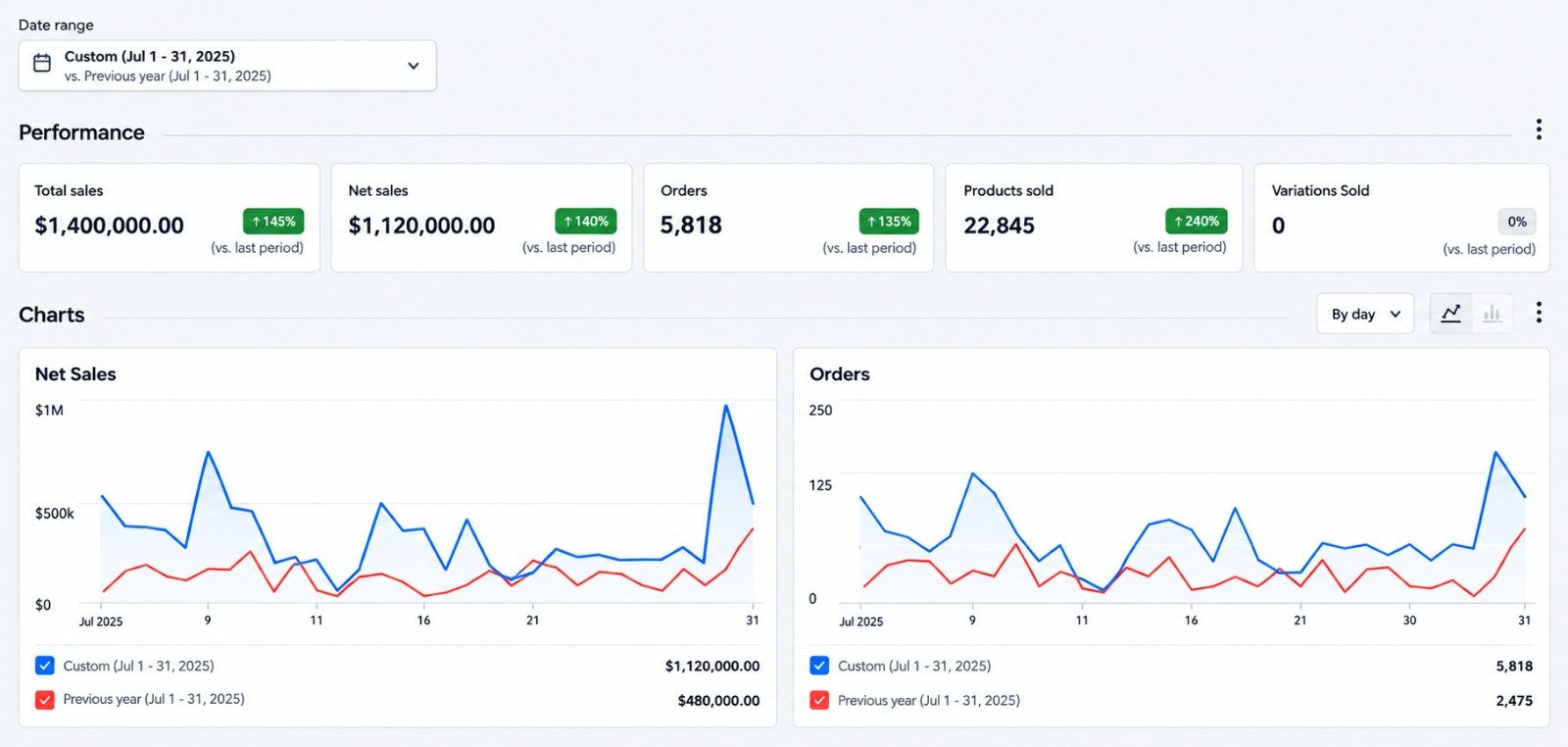Switch to bar chart view
Viewport: 1568px width, 747px height.
pos(1493,314)
